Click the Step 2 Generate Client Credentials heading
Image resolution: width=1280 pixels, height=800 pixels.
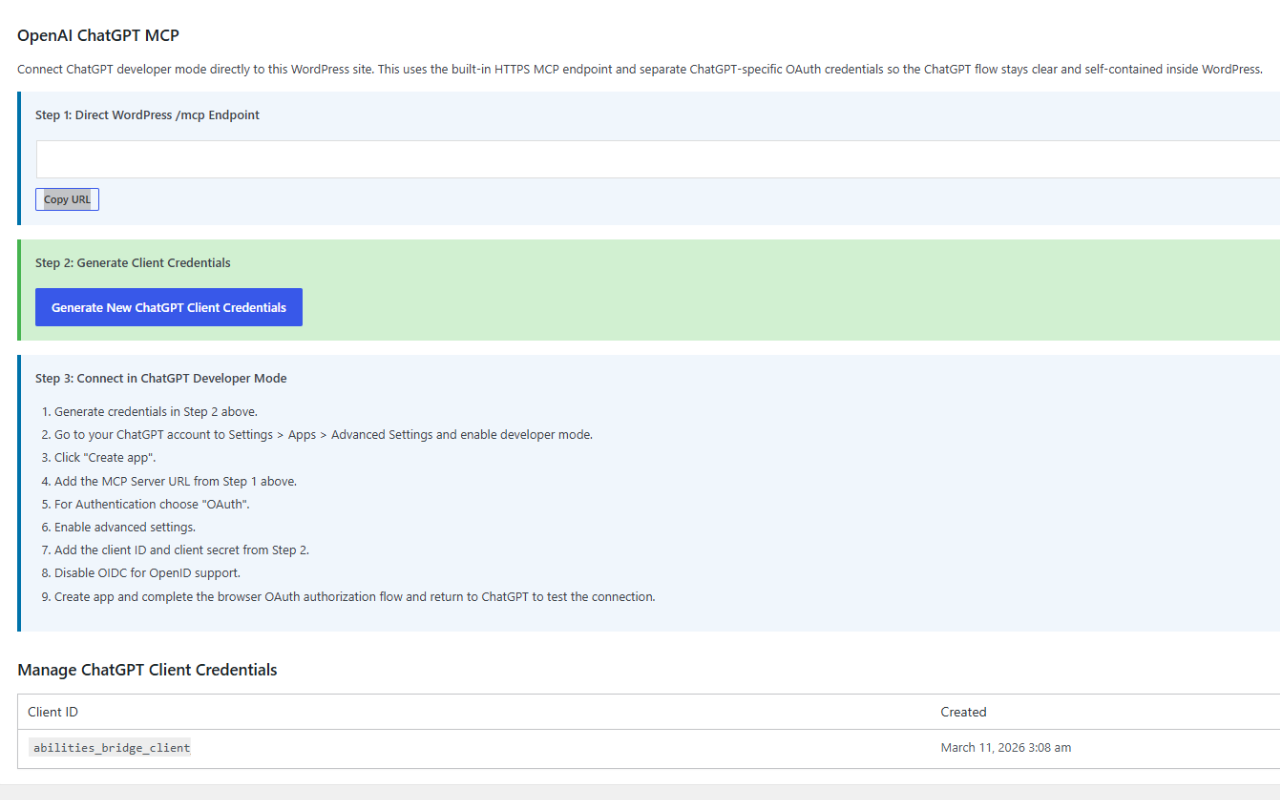[x=133, y=263]
